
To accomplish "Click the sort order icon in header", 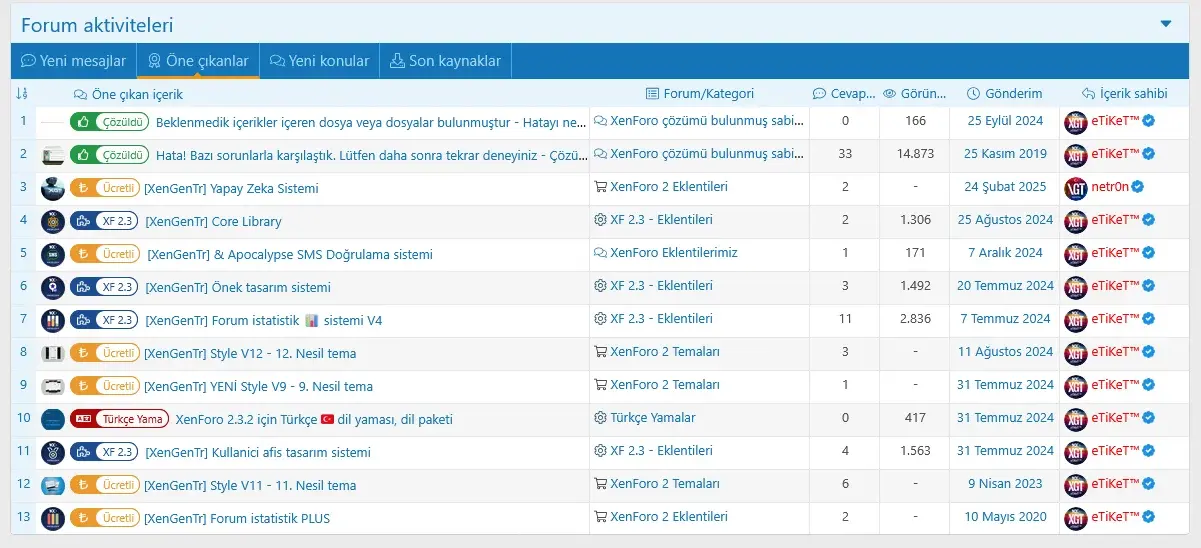I will click(x=22, y=94).
